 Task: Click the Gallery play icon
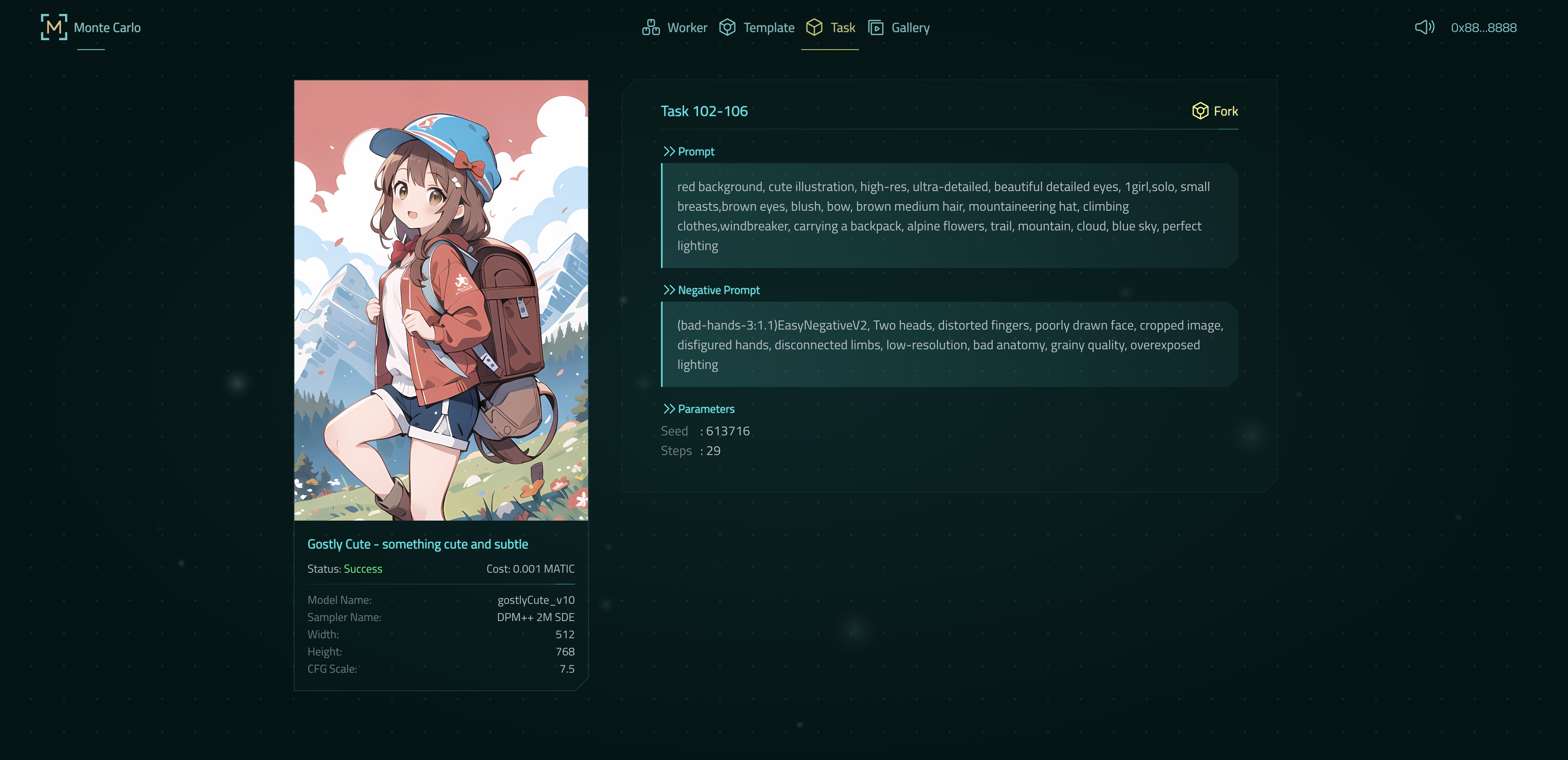pyautogui.click(x=875, y=27)
